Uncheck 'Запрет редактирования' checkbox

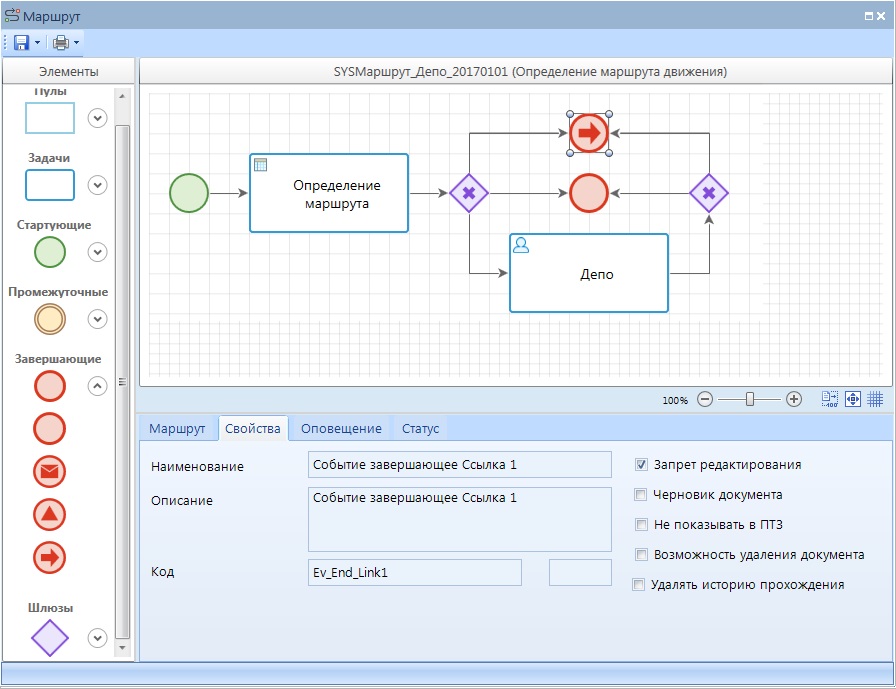click(641, 465)
